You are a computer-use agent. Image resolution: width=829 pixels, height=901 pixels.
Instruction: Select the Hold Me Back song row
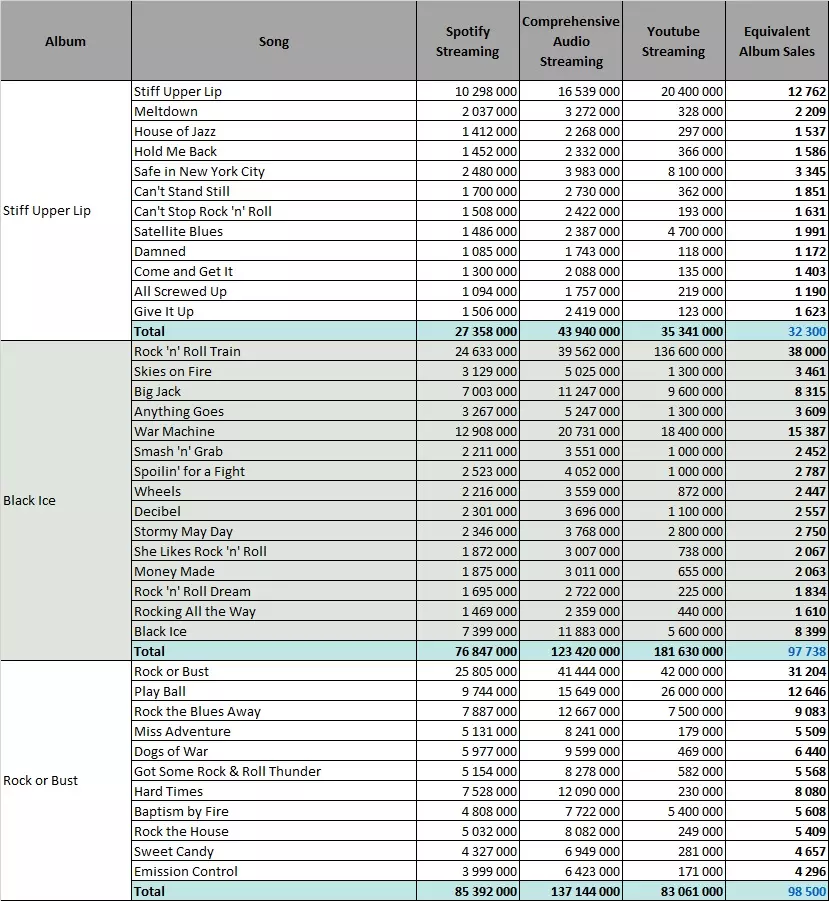coord(273,152)
